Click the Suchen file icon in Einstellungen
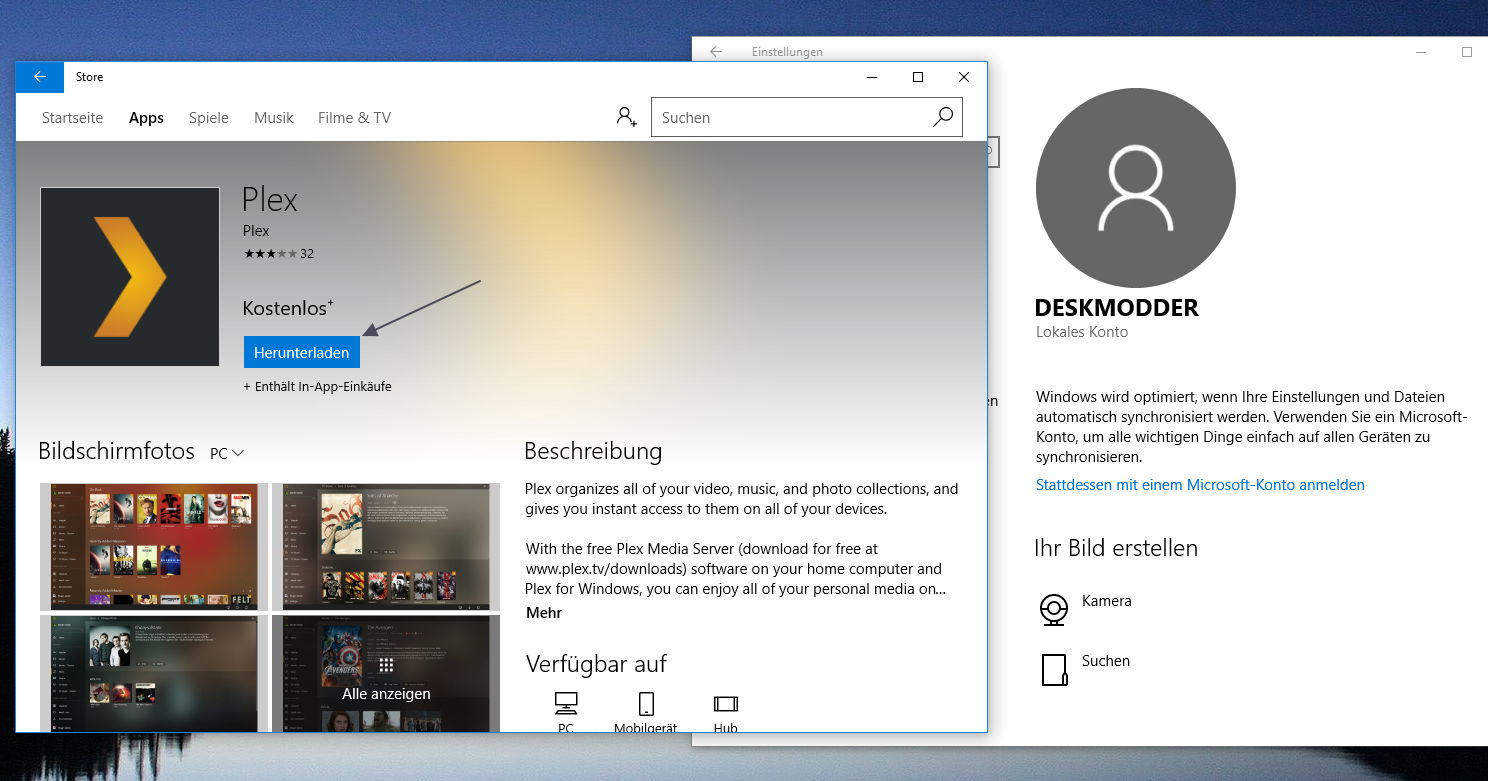This screenshot has width=1488, height=781. click(x=1054, y=670)
